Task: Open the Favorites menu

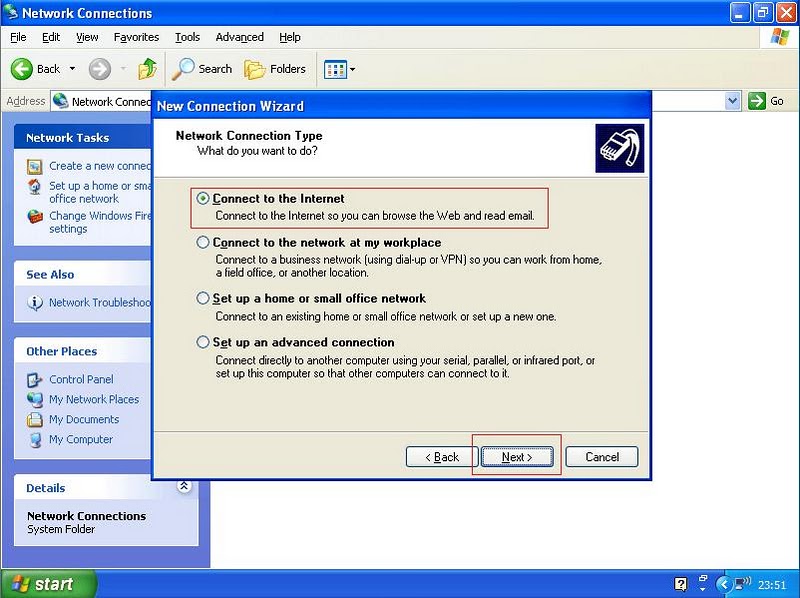Action: (136, 37)
